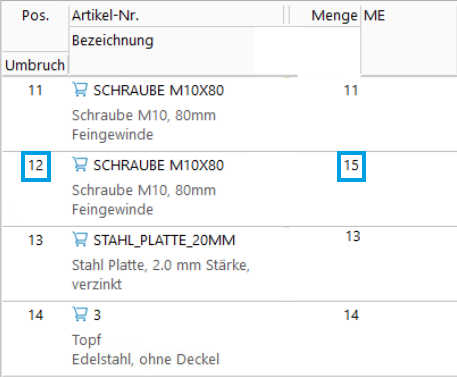Click description 'Topf Edelstahl, ohne Deckel'
This screenshot has width=457, height=377.
(146, 350)
